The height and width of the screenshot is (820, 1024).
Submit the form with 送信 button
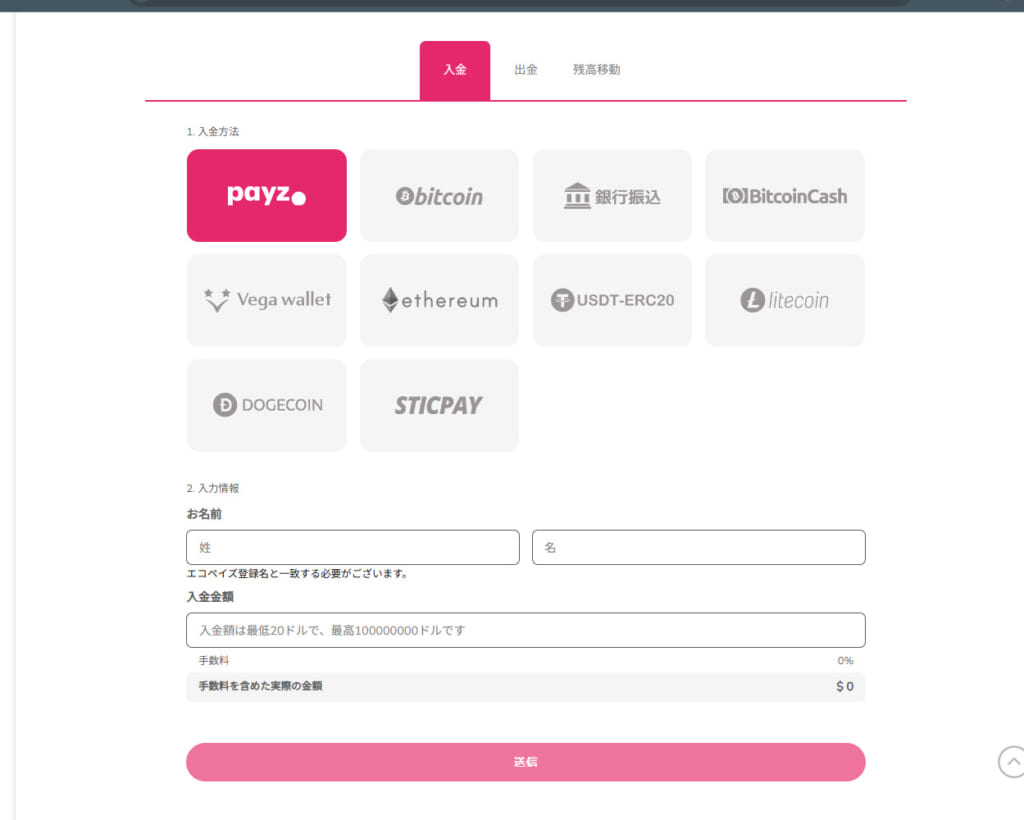(x=526, y=762)
